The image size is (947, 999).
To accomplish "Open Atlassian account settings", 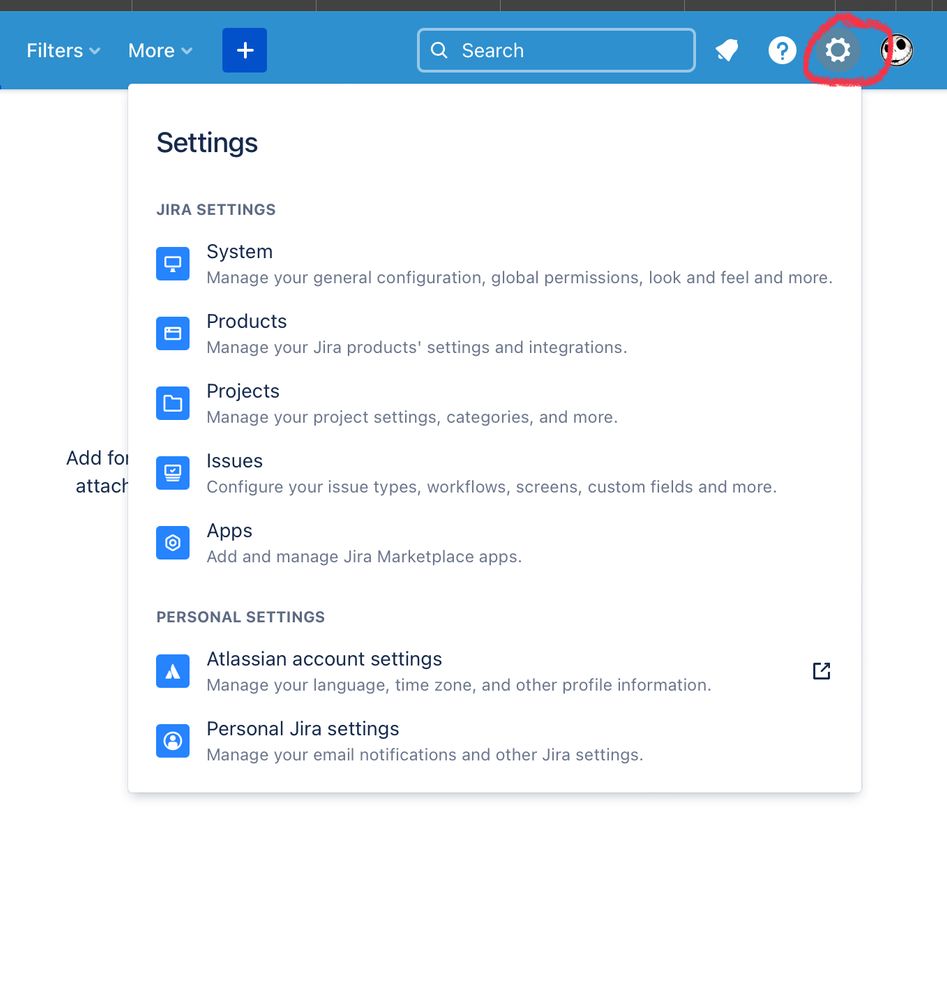I will coord(495,671).
